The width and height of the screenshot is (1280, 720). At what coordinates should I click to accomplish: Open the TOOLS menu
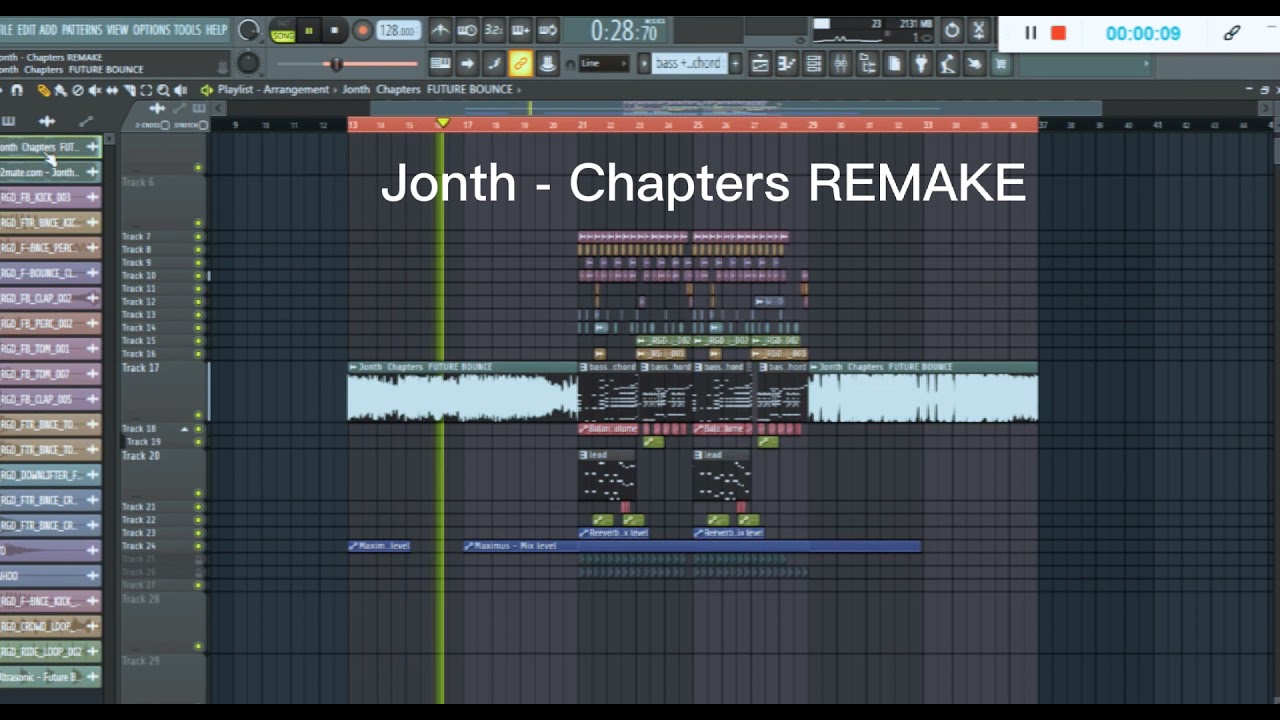[188, 30]
